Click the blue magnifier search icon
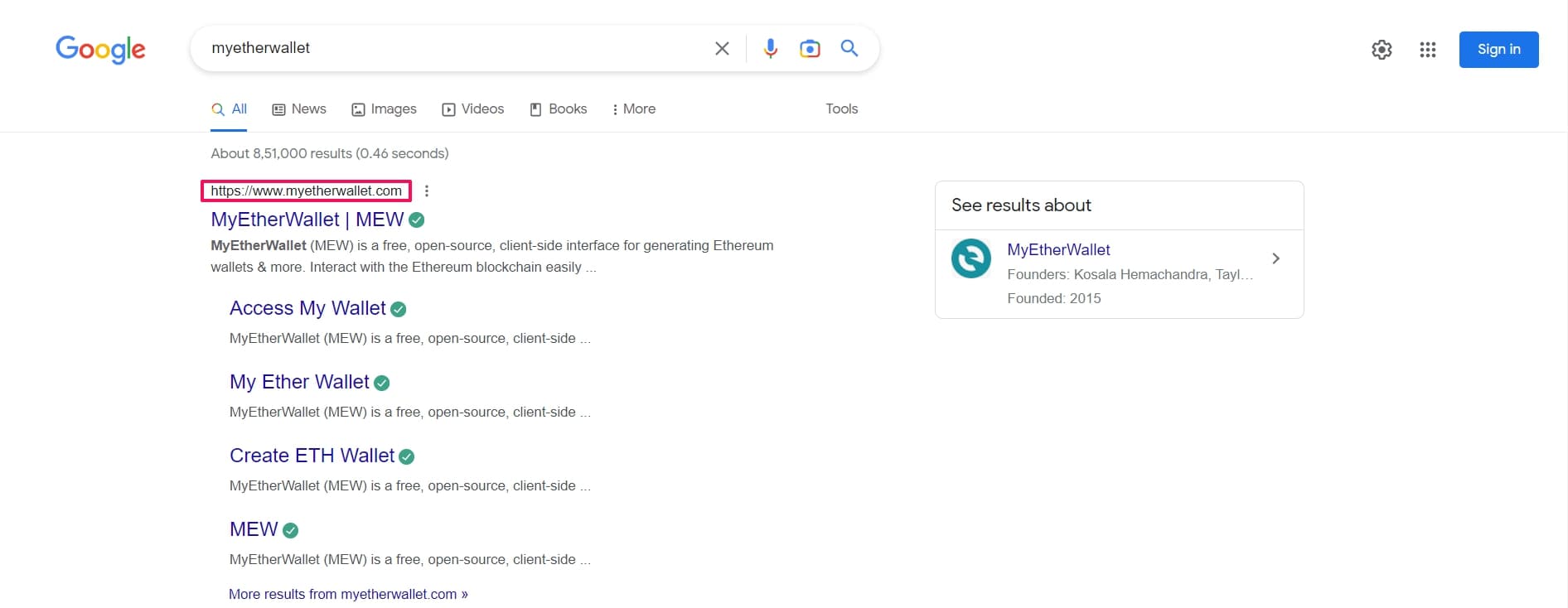Viewport: 1568px width, 608px height. [x=849, y=48]
